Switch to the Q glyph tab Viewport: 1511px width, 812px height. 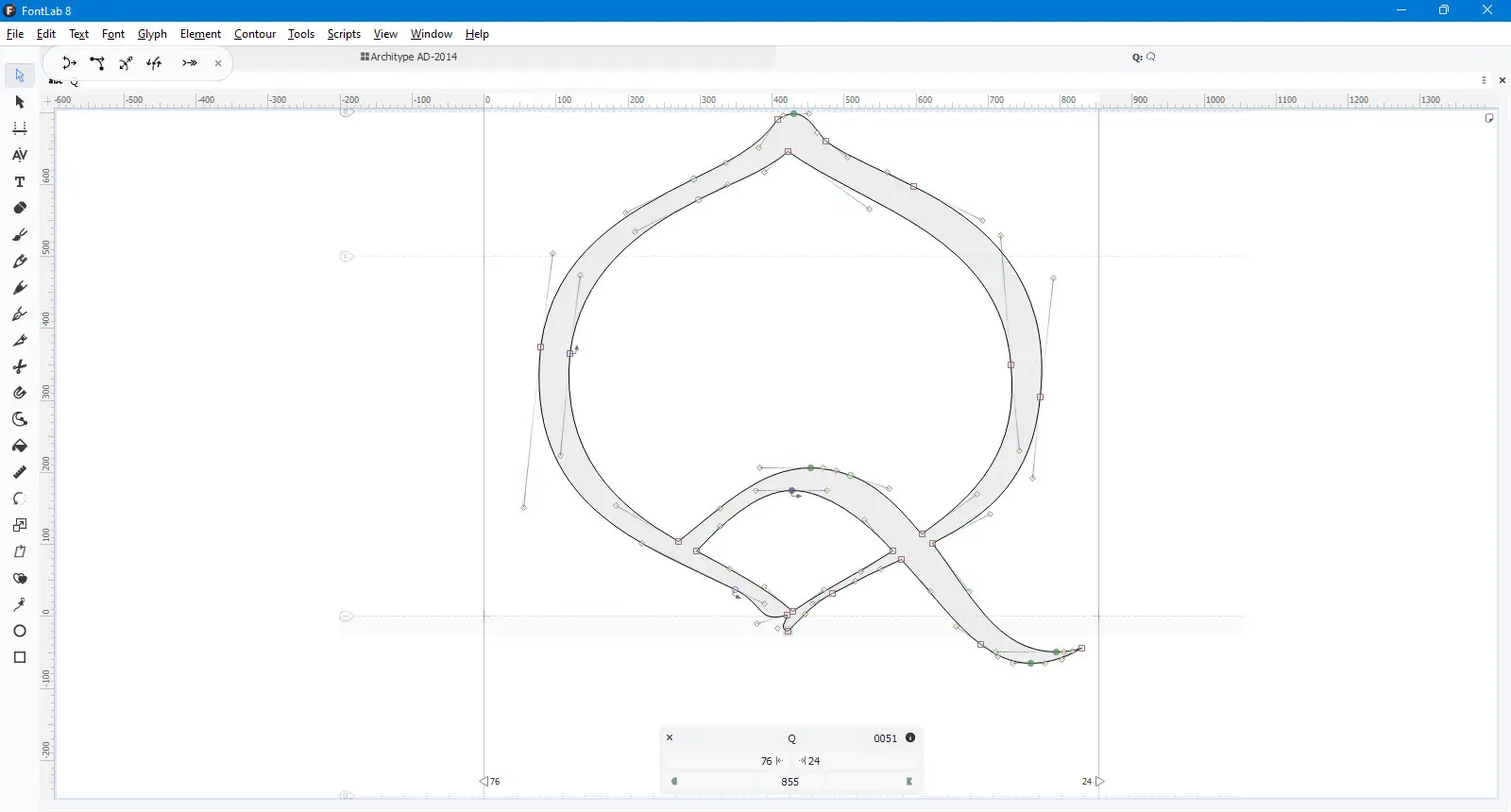tap(1144, 57)
